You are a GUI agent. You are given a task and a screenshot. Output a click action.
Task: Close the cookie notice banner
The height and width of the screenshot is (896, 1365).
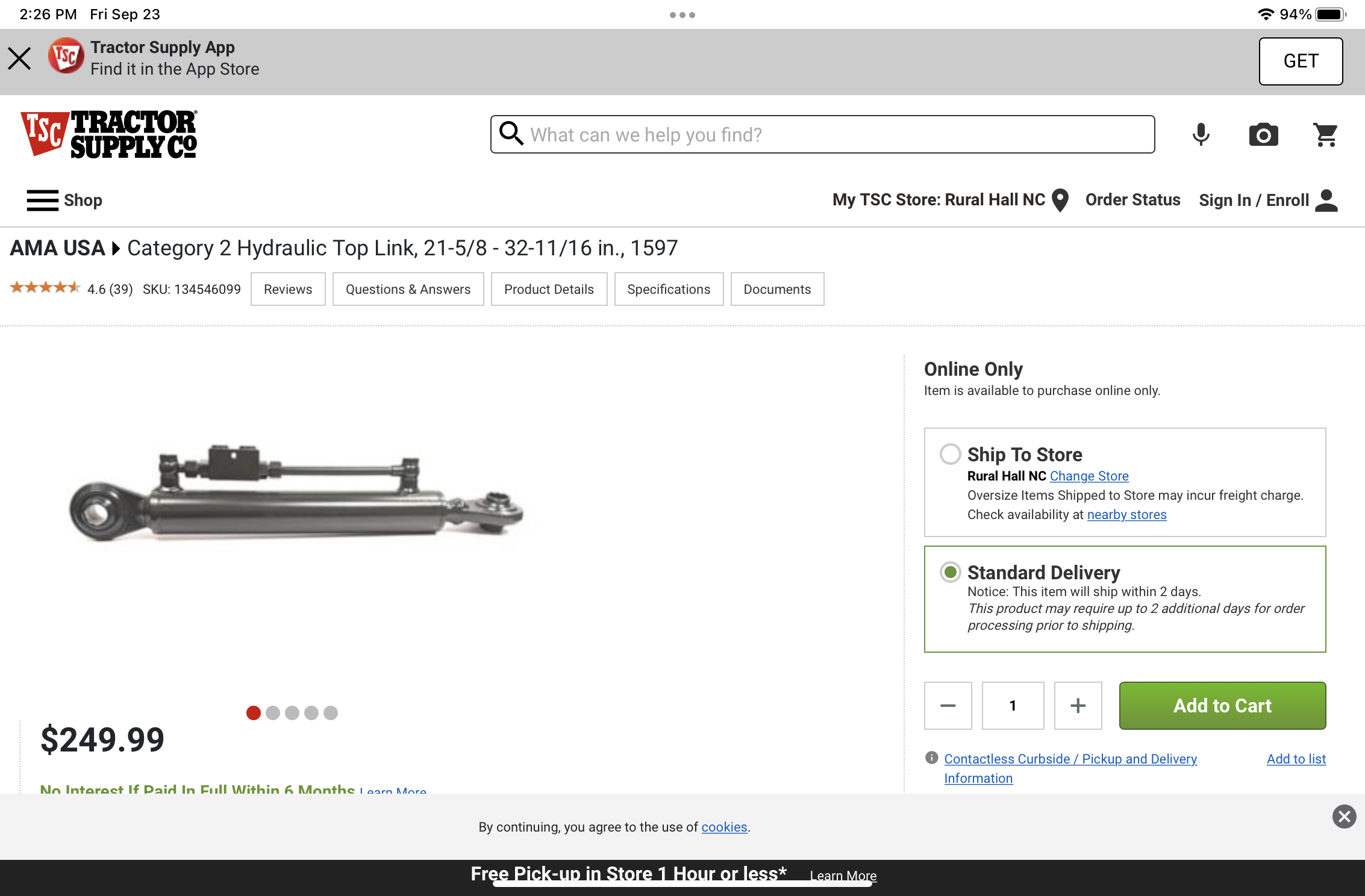point(1344,817)
